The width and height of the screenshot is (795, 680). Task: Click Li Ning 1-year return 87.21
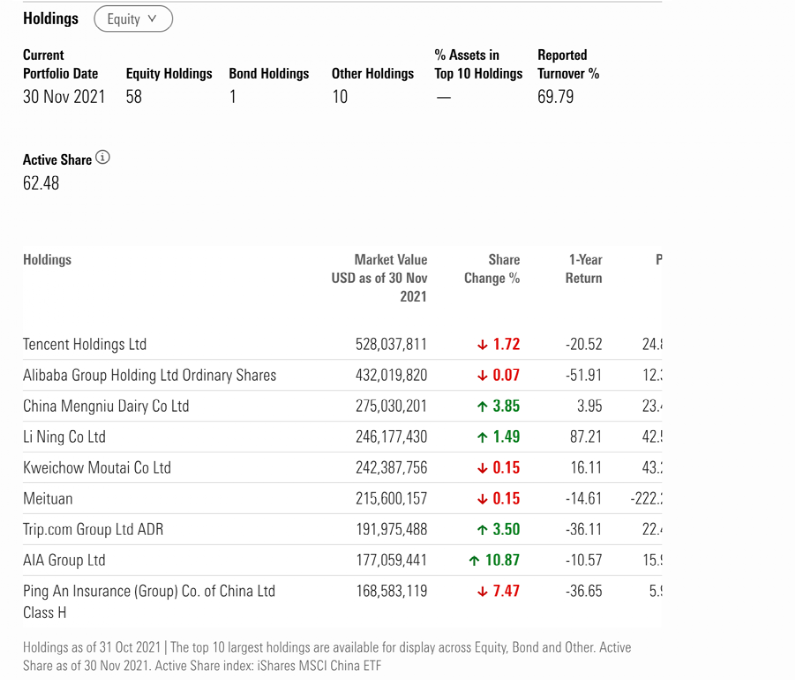click(x=586, y=437)
